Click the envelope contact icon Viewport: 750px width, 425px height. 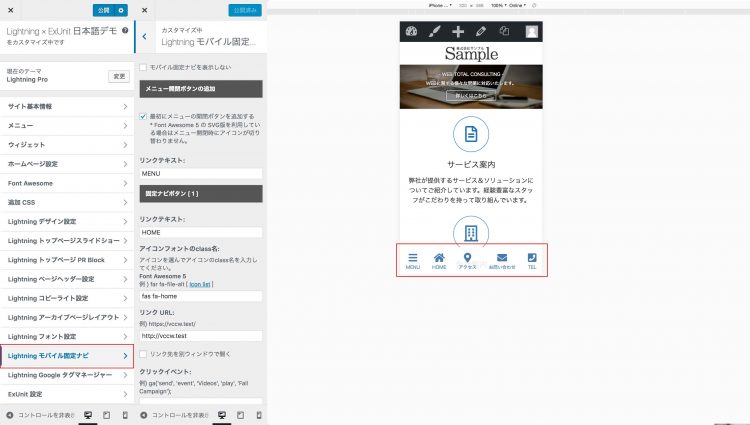coord(502,258)
